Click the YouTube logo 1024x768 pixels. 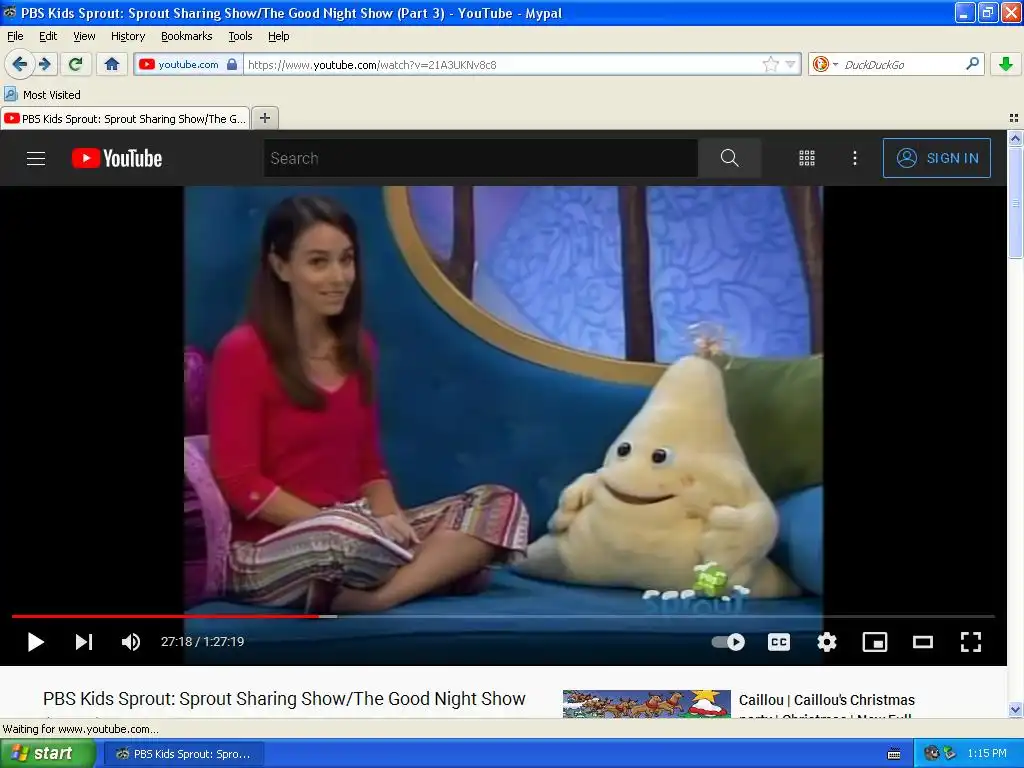(117, 158)
